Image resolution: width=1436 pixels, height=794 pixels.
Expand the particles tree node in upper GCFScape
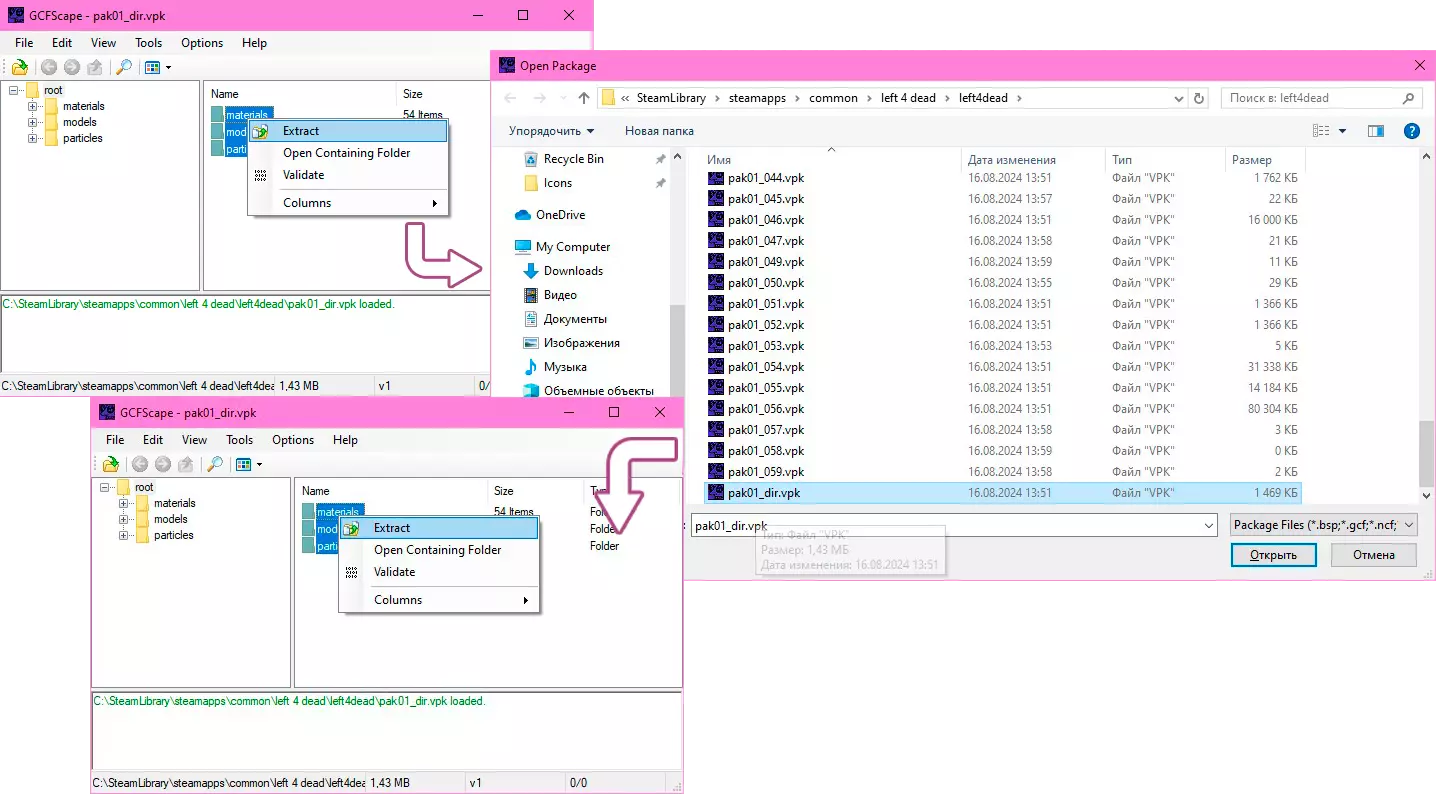(33, 138)
